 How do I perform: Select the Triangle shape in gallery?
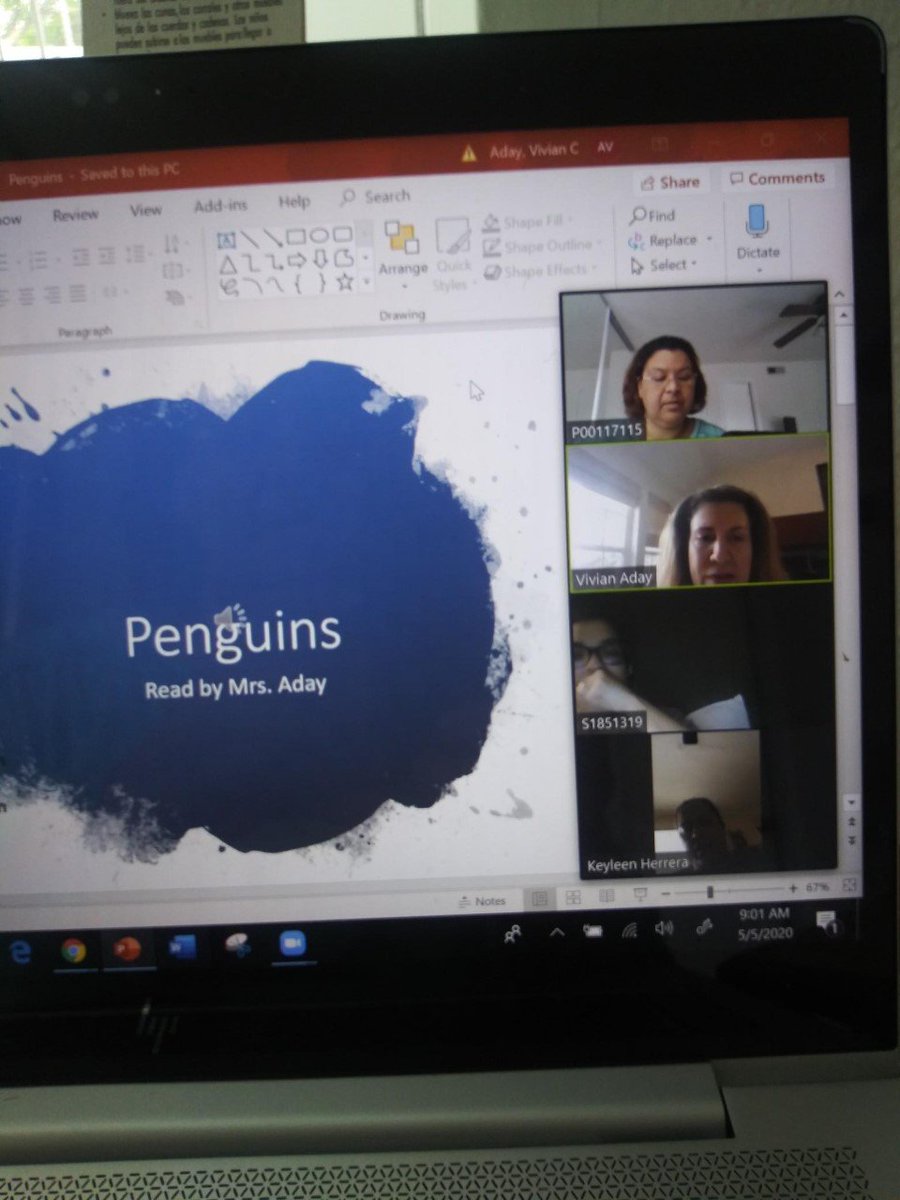[x=228, y=264]
